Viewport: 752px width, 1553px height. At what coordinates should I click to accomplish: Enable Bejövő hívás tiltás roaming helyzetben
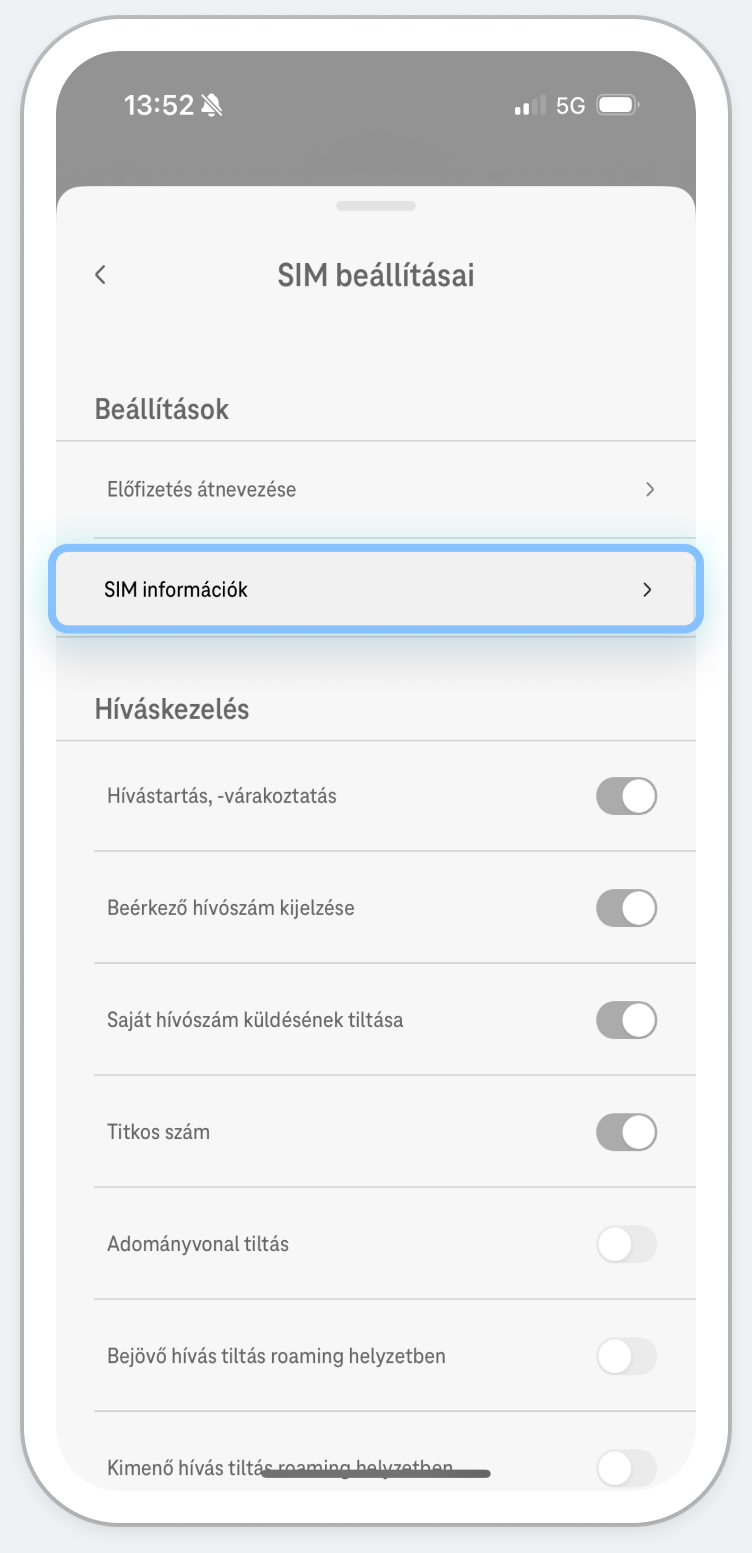coord(626,1356)
